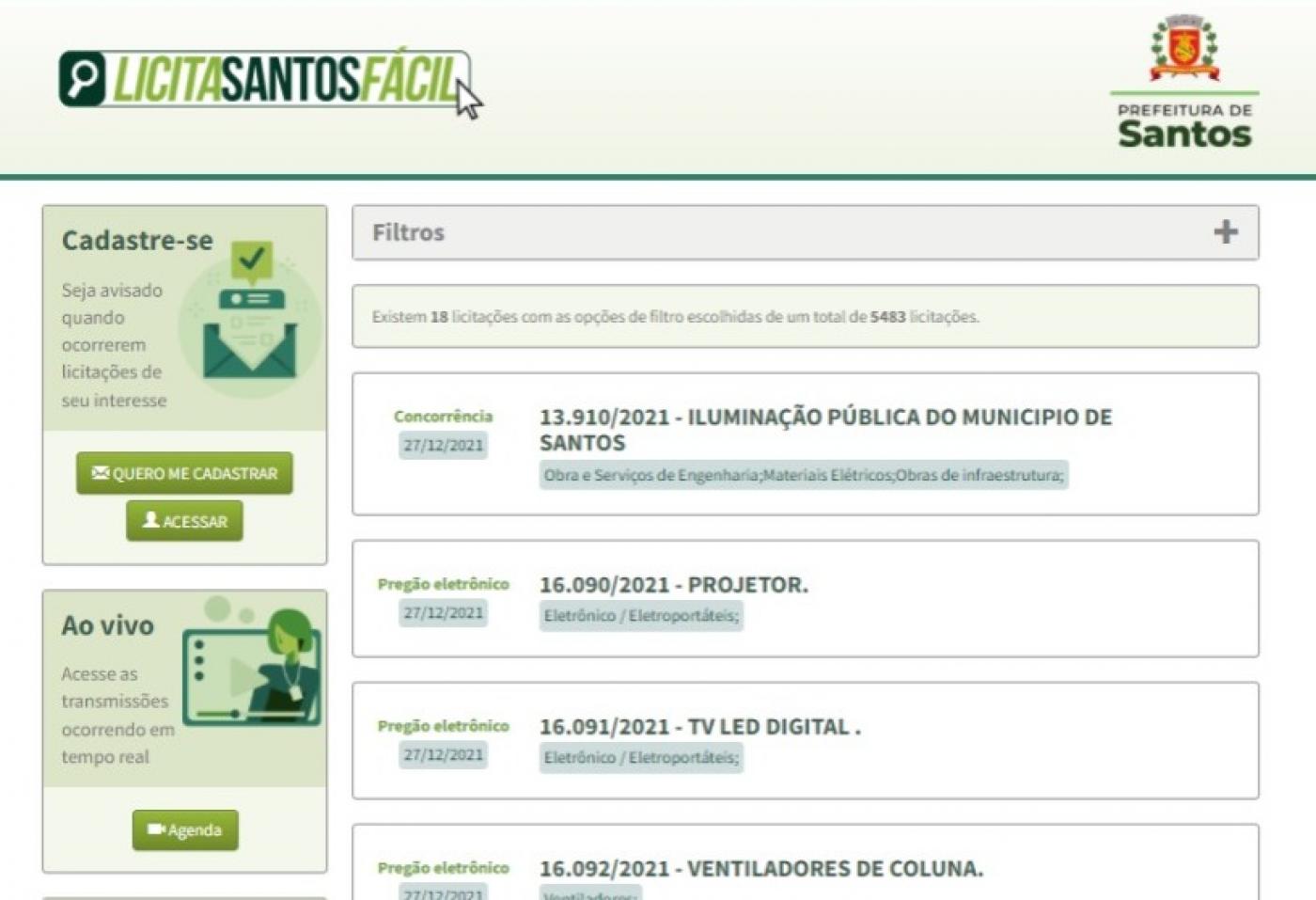1316x900 pixels.
Task: Click the Pregão eletrônico label for Ventiladores
Action: (443, 868)
